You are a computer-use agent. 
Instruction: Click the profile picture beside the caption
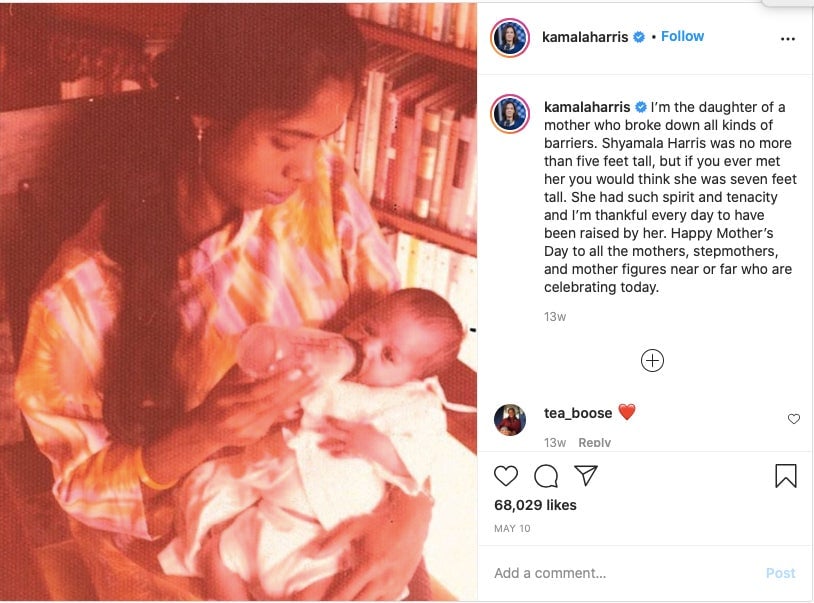510,114
